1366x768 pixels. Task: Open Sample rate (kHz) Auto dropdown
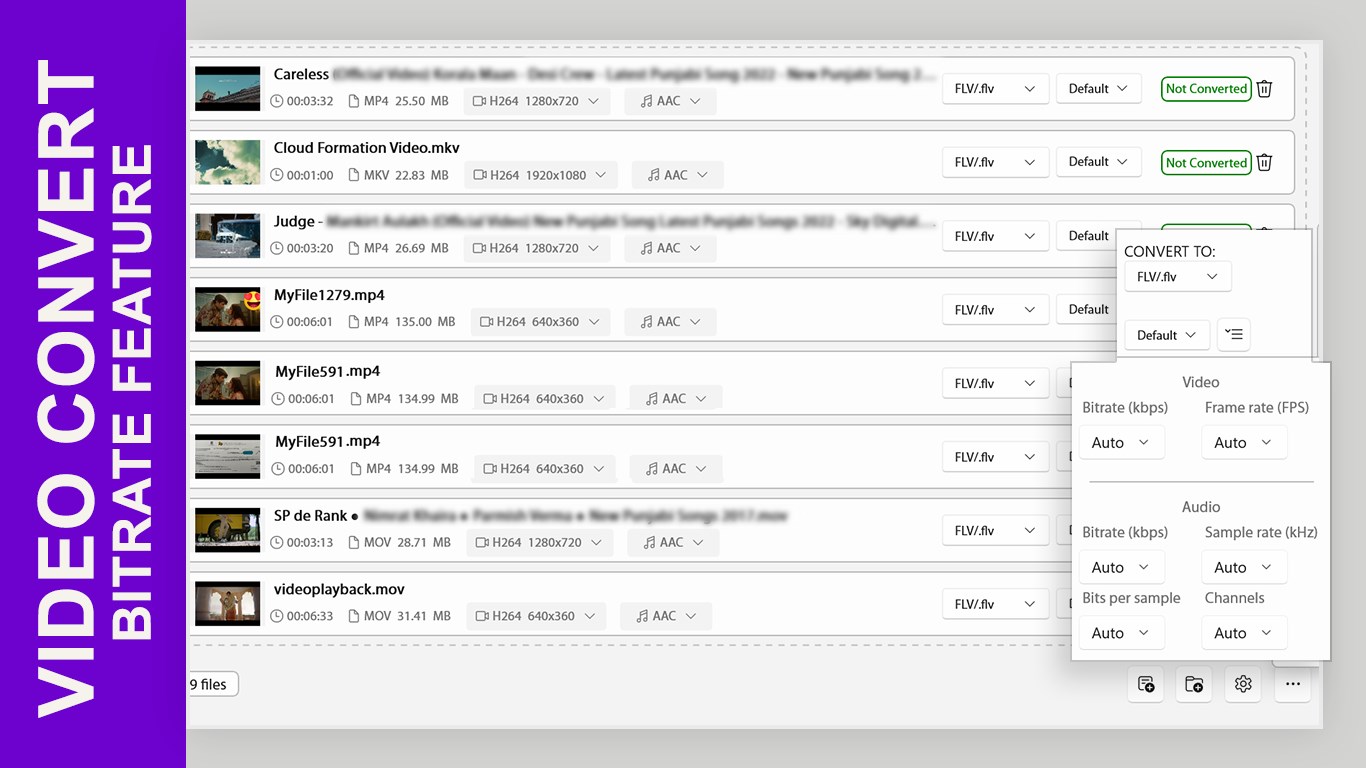pos(1244,567)
